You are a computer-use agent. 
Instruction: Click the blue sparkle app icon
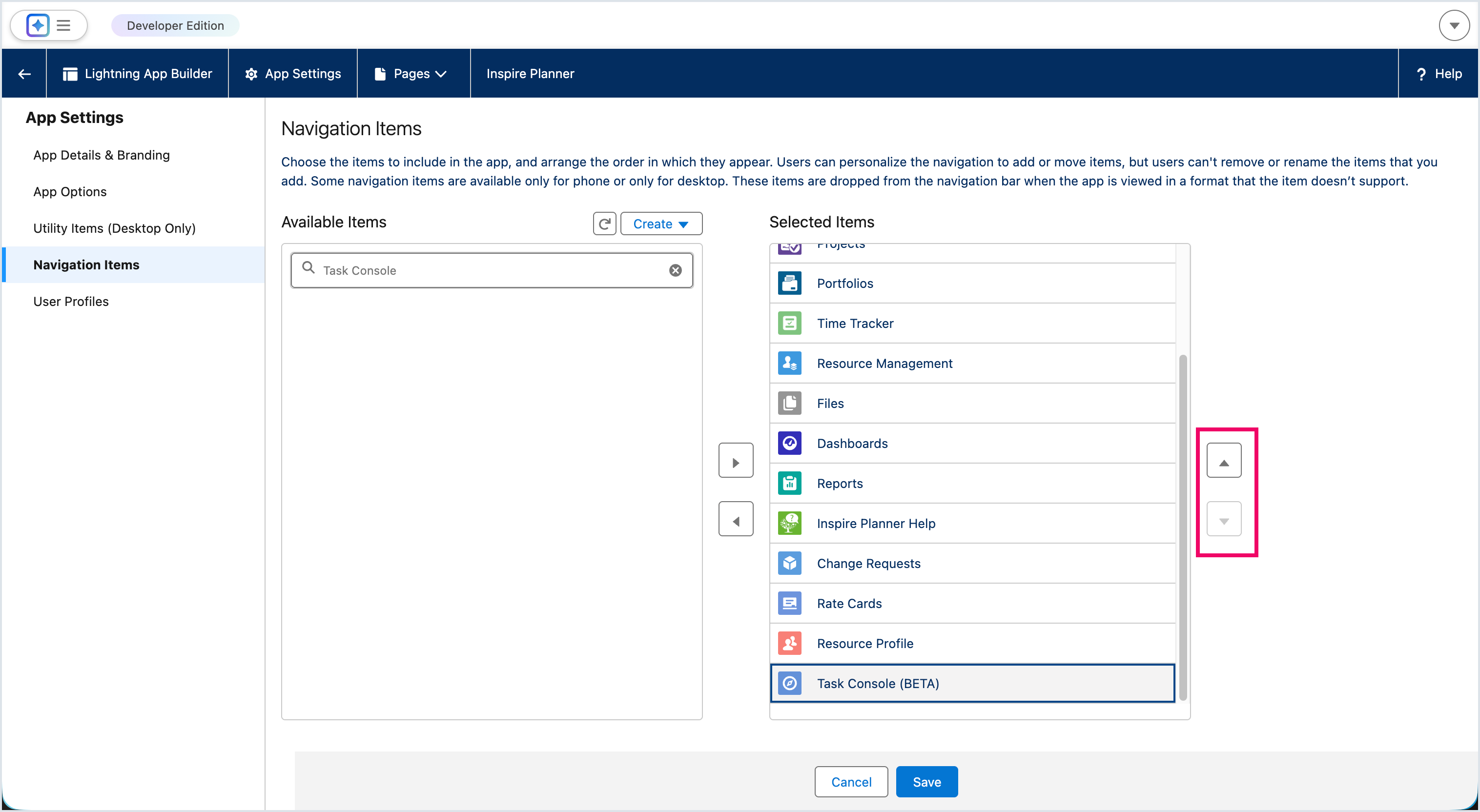[x=38, y=25]
